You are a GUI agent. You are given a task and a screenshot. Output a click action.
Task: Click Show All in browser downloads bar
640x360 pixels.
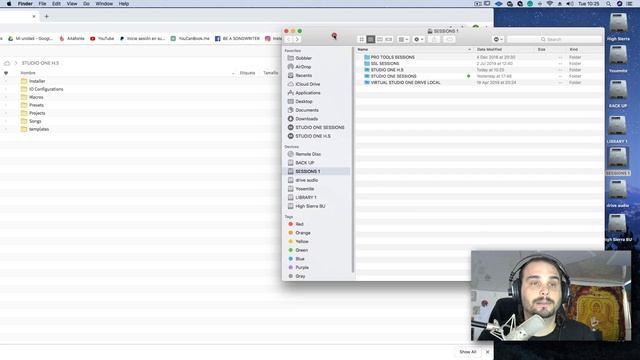(467, 352)
